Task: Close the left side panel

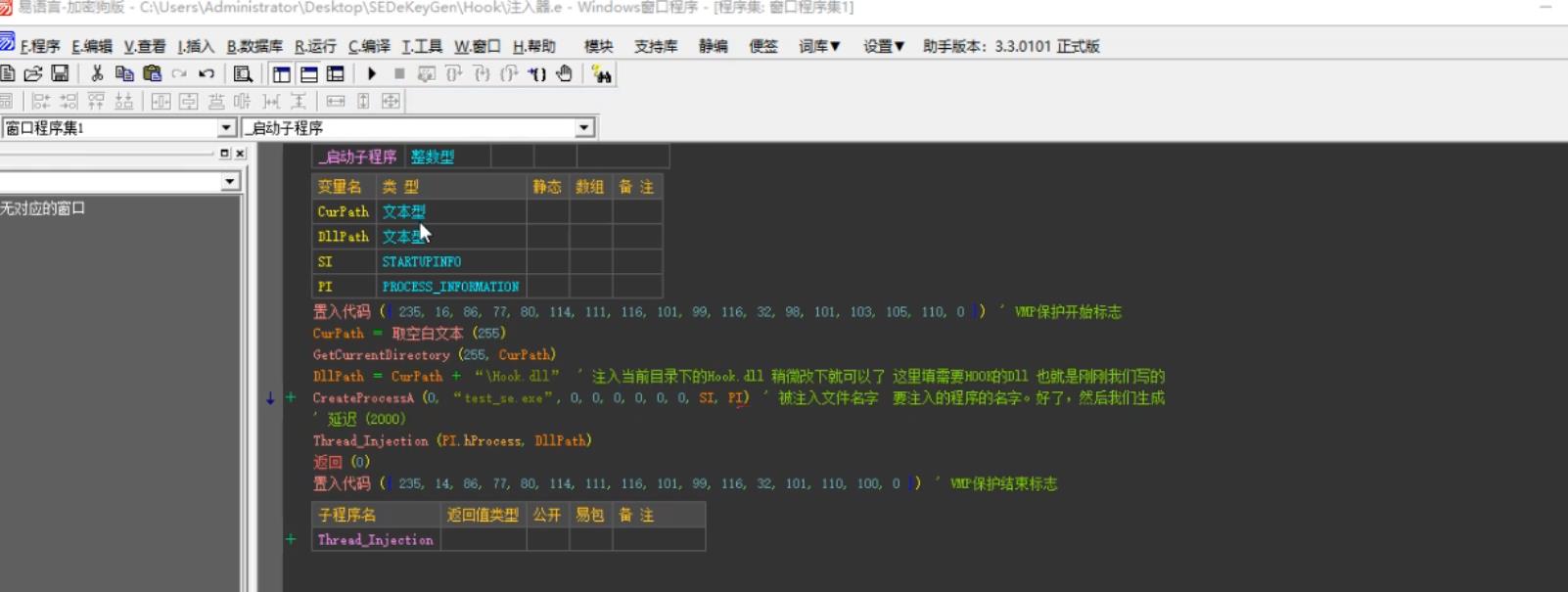Action: (240, 154)
